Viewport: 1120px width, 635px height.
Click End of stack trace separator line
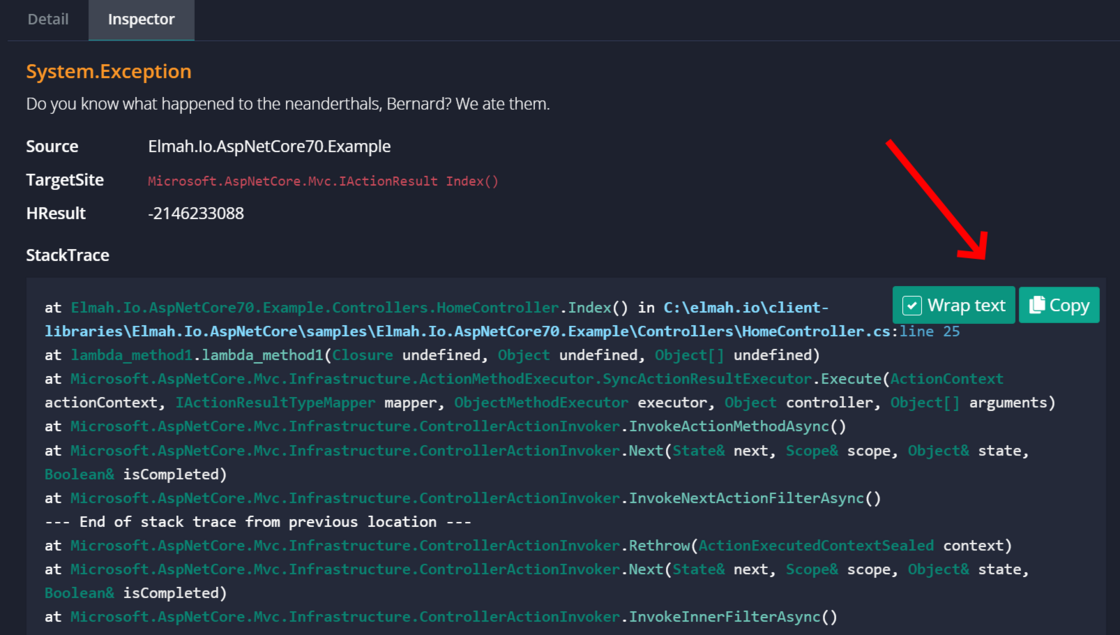click(258, 522)
